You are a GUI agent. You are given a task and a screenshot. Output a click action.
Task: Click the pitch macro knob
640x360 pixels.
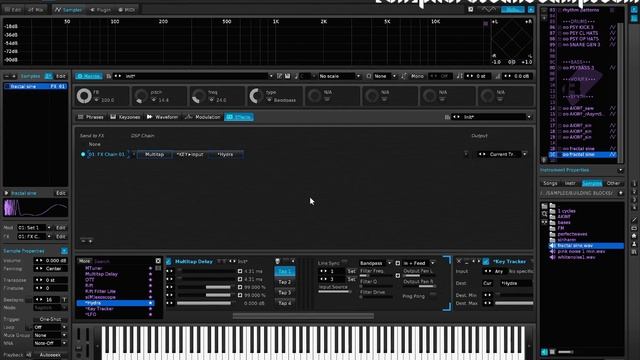click(141, 96)
